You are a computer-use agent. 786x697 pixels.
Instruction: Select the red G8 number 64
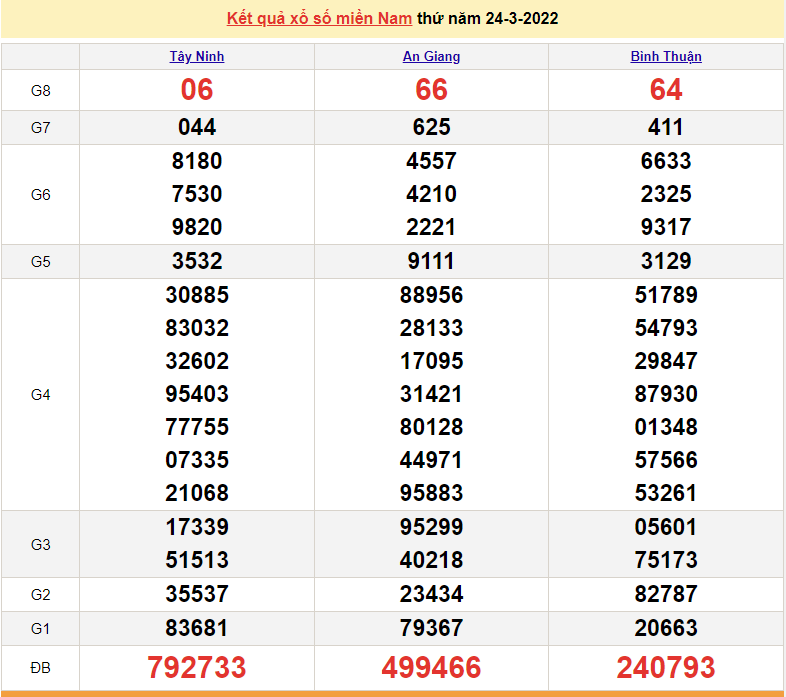(666, 90)
